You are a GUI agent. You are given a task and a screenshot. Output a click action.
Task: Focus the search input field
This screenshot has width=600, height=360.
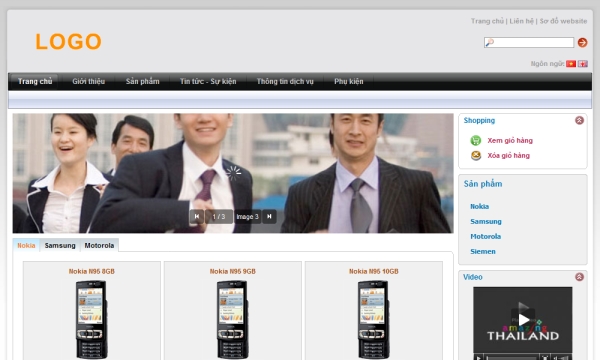tap(529, 42)
